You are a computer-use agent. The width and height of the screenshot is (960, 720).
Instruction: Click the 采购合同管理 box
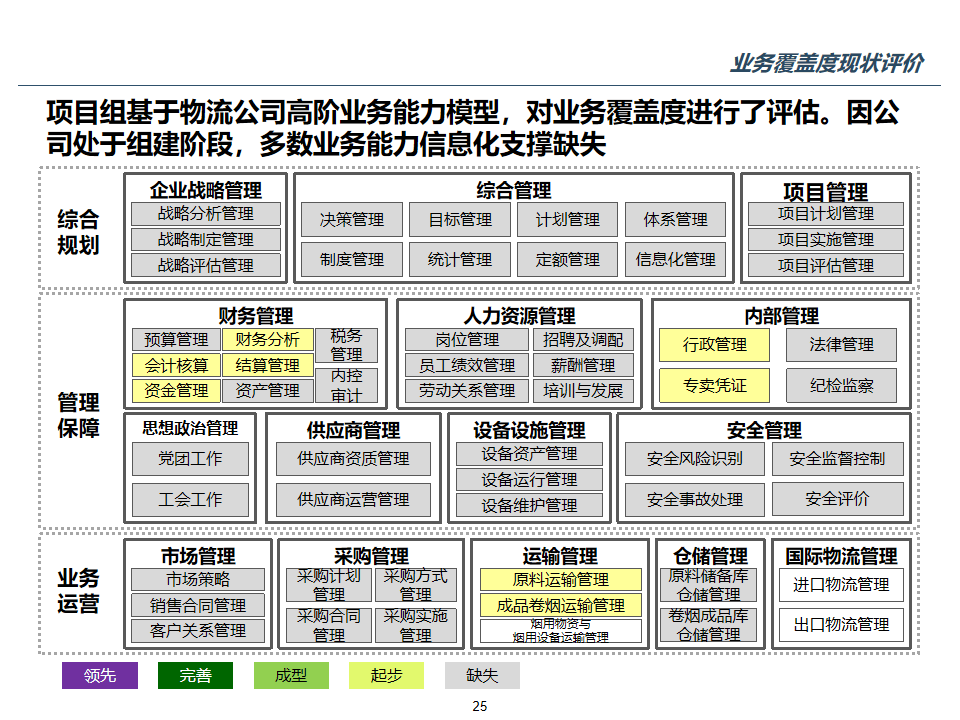pos(329,625)
